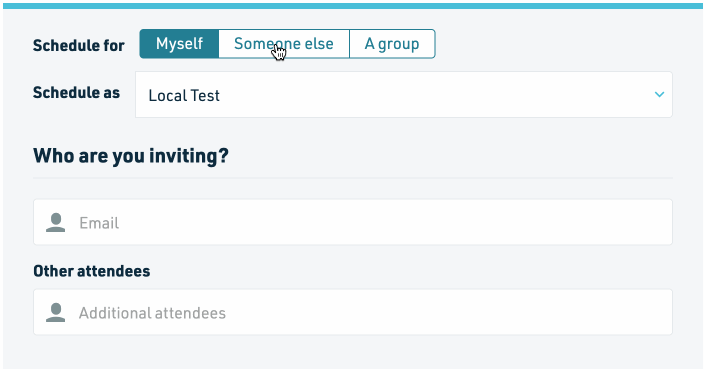
Task: Focus the Additional attendees field
Action: tap(353, 312)
